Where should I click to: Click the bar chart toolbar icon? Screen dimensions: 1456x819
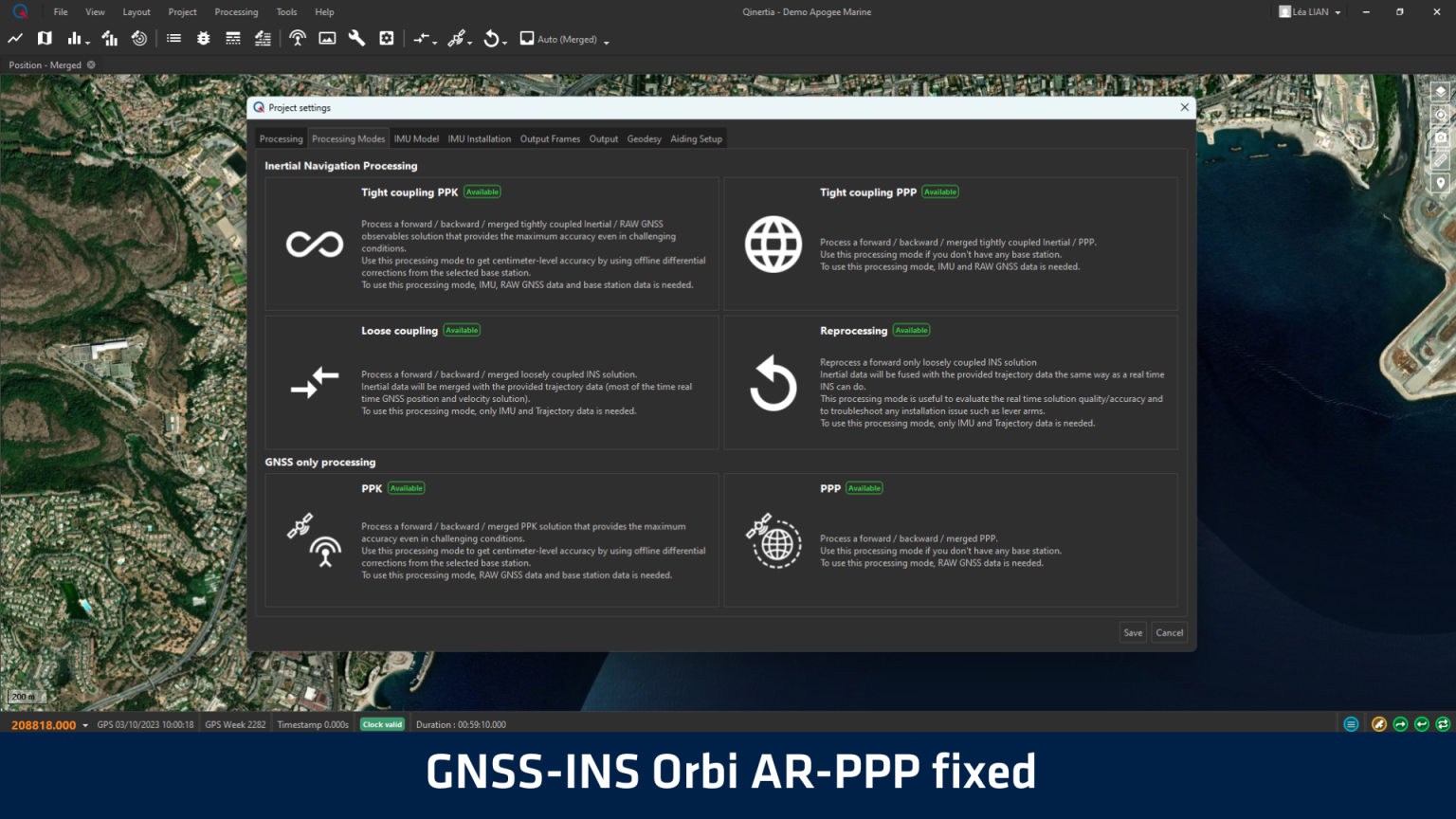pyautogui.click(x=76, y=39)
